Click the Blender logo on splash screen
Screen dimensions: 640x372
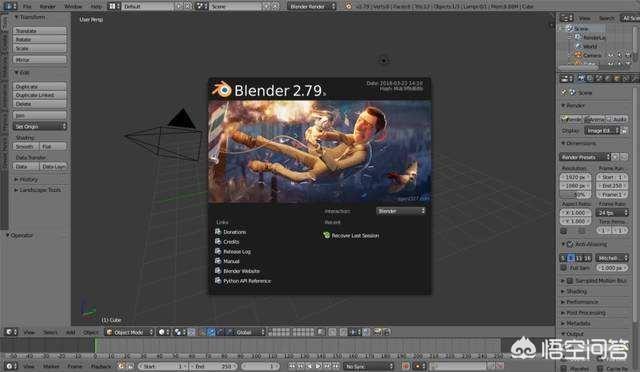pyautogui.click(x=222, y=90)
